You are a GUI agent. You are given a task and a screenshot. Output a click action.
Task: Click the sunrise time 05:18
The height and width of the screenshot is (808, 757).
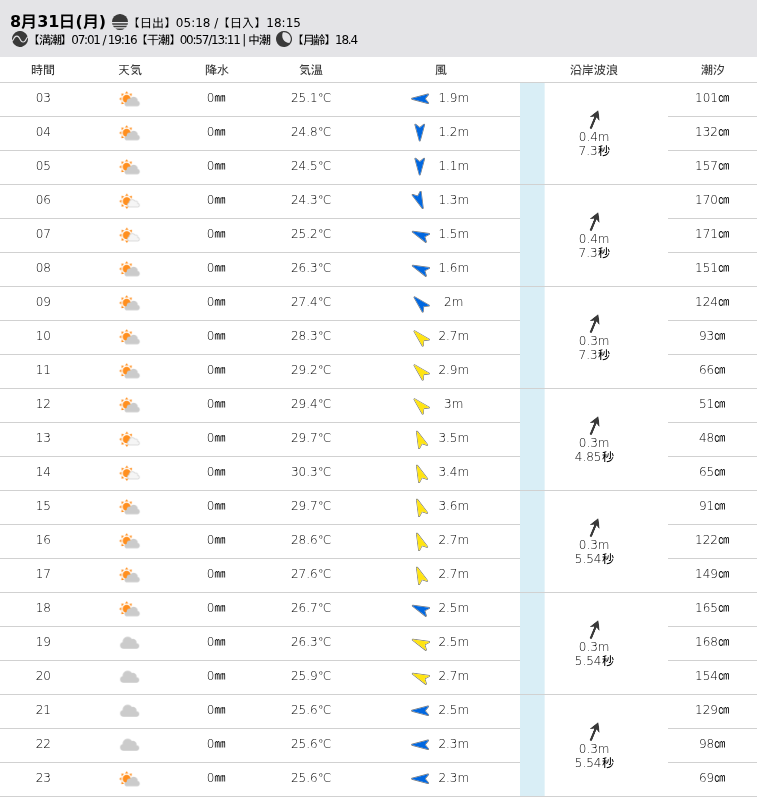193,23
